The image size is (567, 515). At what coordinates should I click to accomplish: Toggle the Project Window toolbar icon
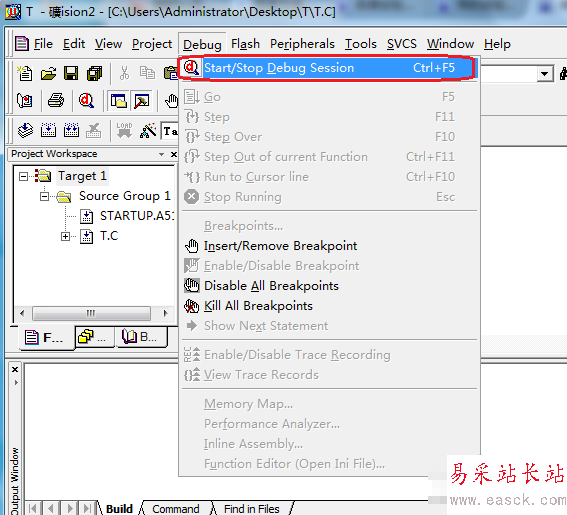click(119, 101)
